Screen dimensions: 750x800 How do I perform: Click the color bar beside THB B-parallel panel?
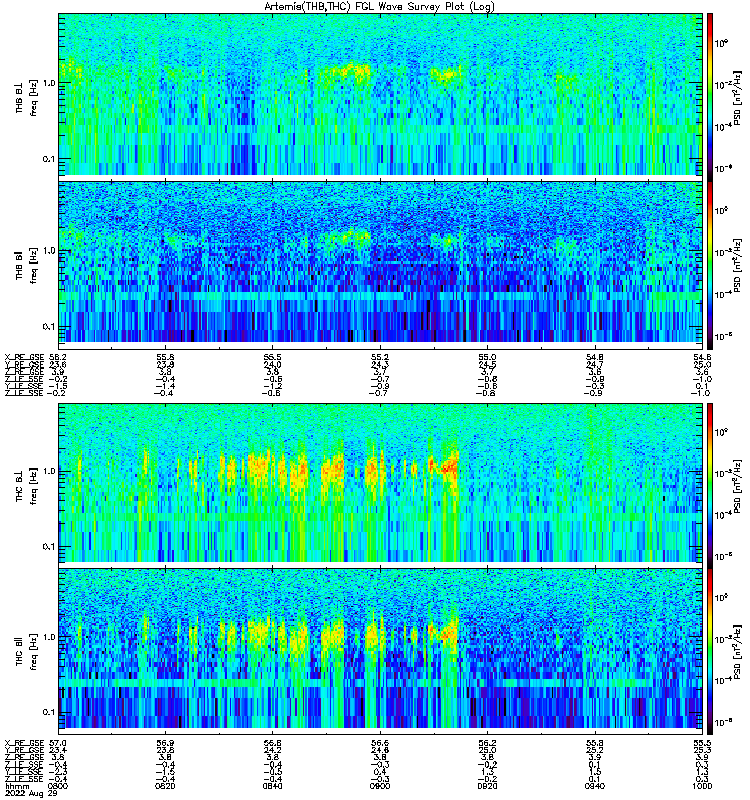coord(710,265)
